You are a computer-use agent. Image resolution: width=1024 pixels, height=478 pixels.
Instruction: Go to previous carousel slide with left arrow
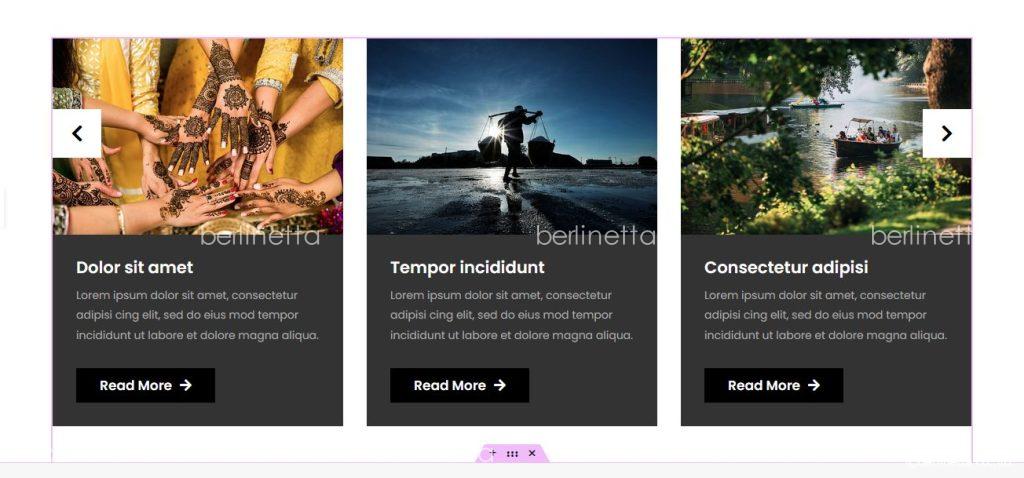[x=77, y=133]
